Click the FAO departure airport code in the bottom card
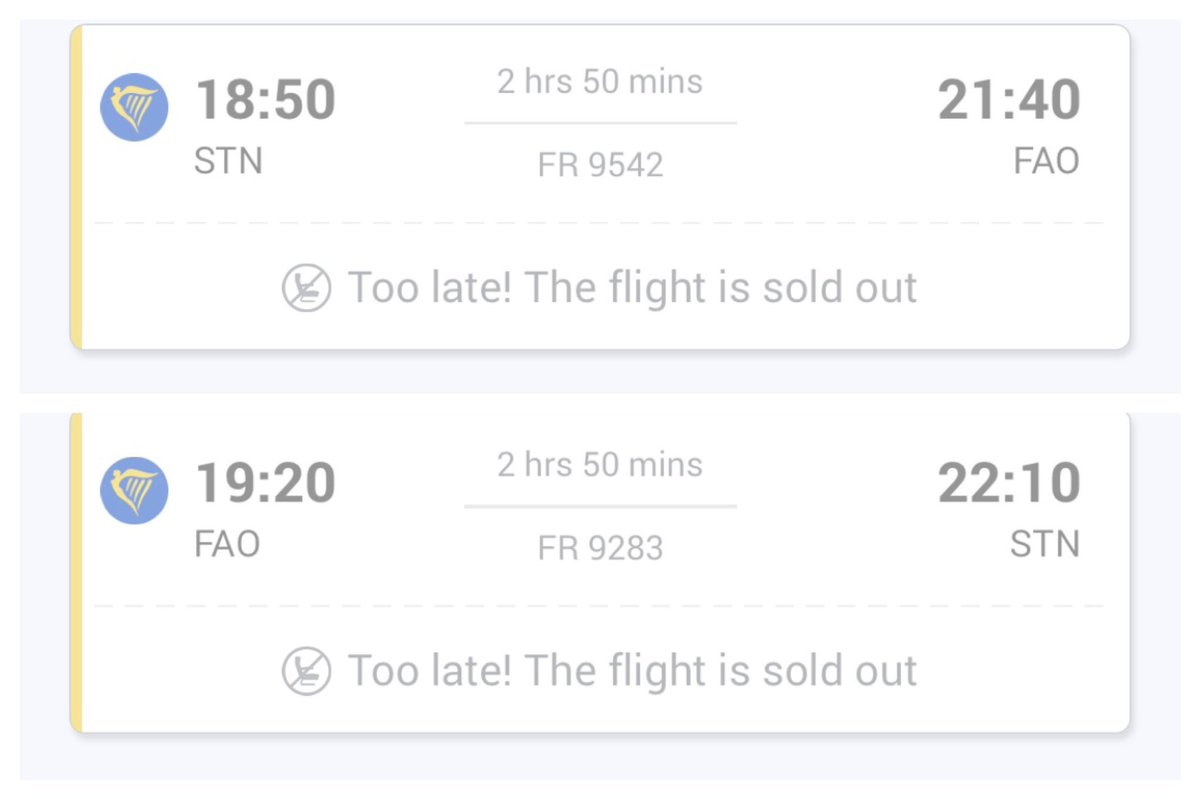This screenshot has height=799, width=1200. 227,544
